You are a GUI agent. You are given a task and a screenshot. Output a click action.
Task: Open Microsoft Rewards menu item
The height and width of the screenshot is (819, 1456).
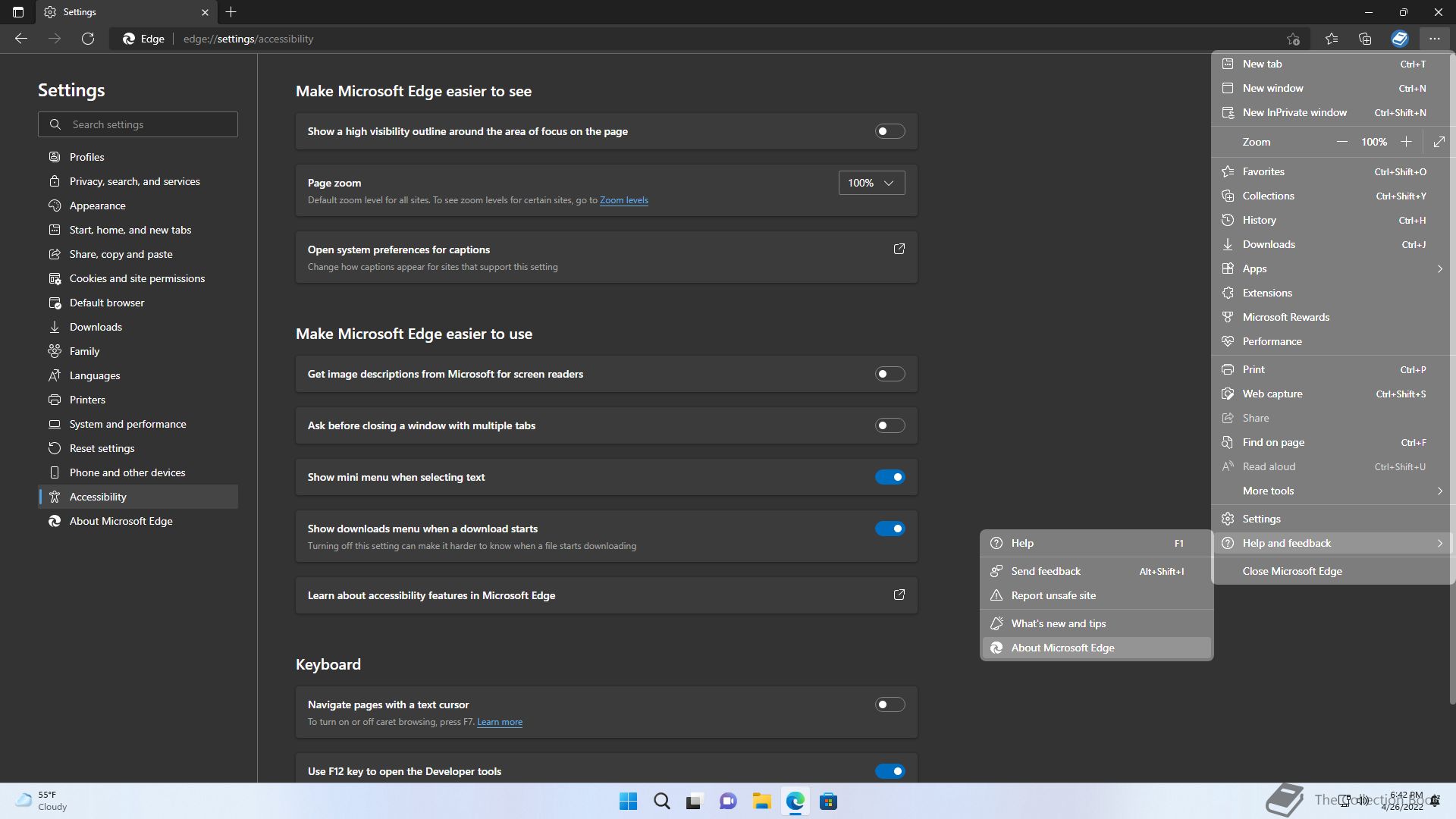[x=1331, y=317]
